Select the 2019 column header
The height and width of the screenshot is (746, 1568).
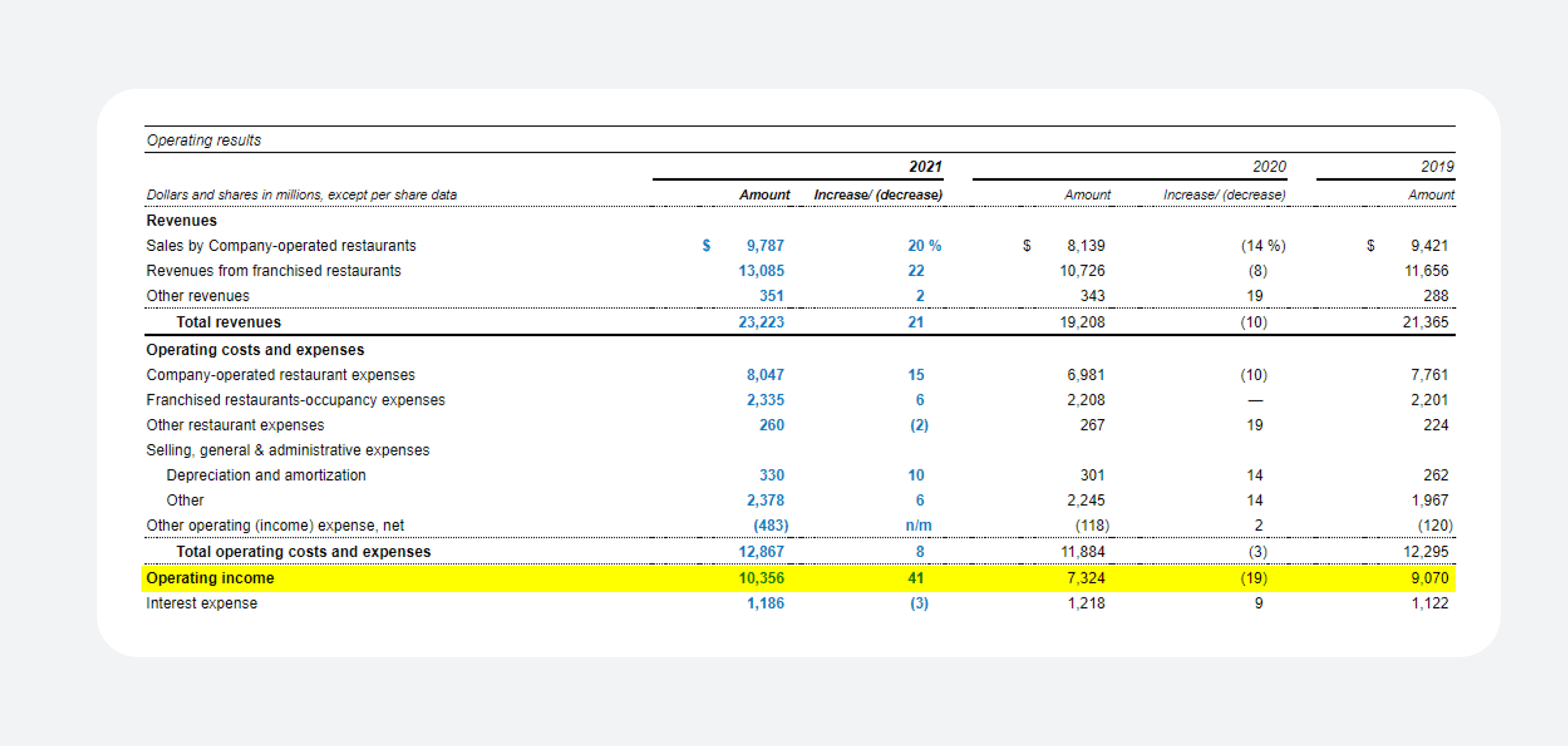click(1437, 166)
